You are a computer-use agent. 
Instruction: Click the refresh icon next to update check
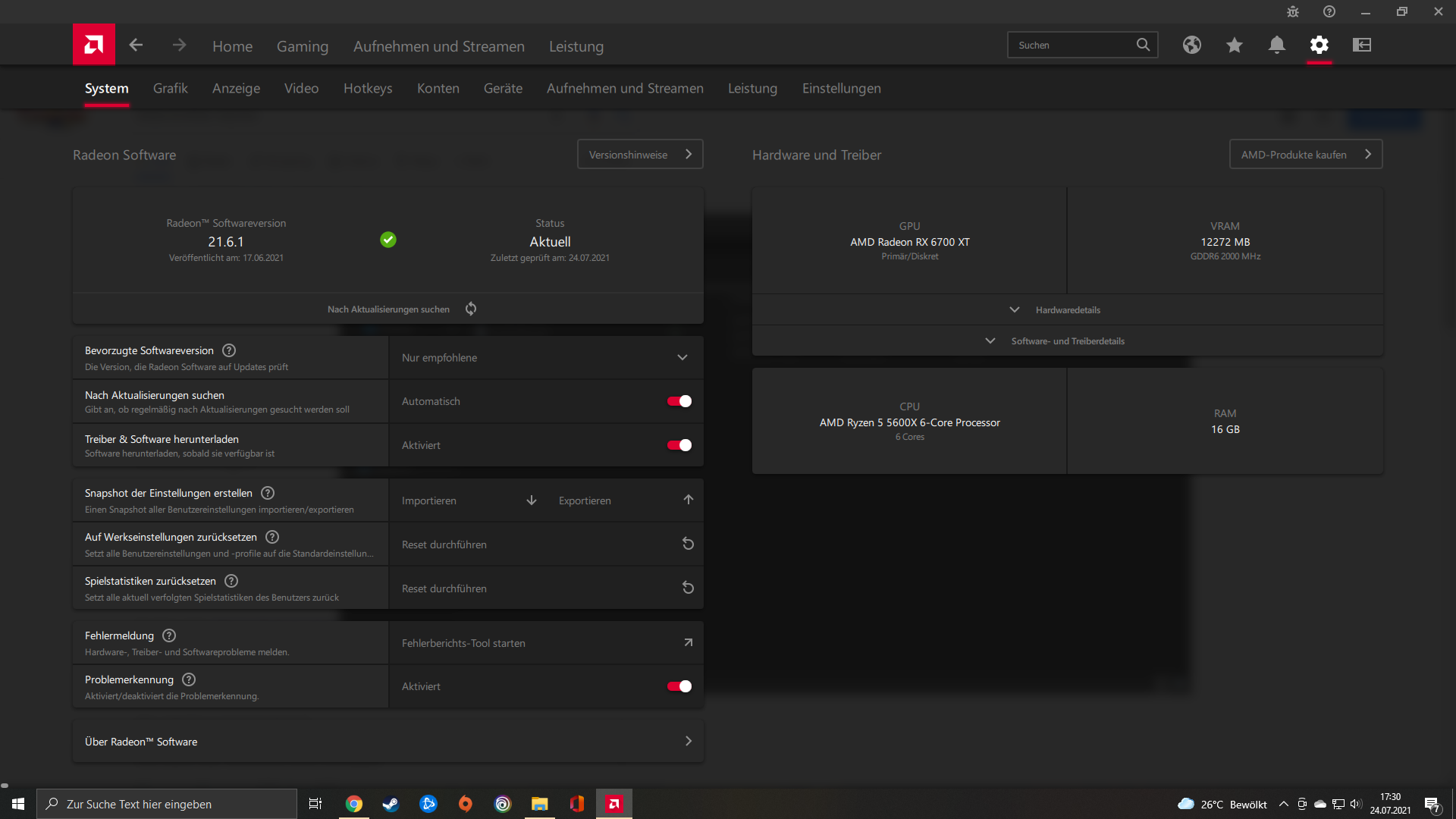click(x=471, y=309)
